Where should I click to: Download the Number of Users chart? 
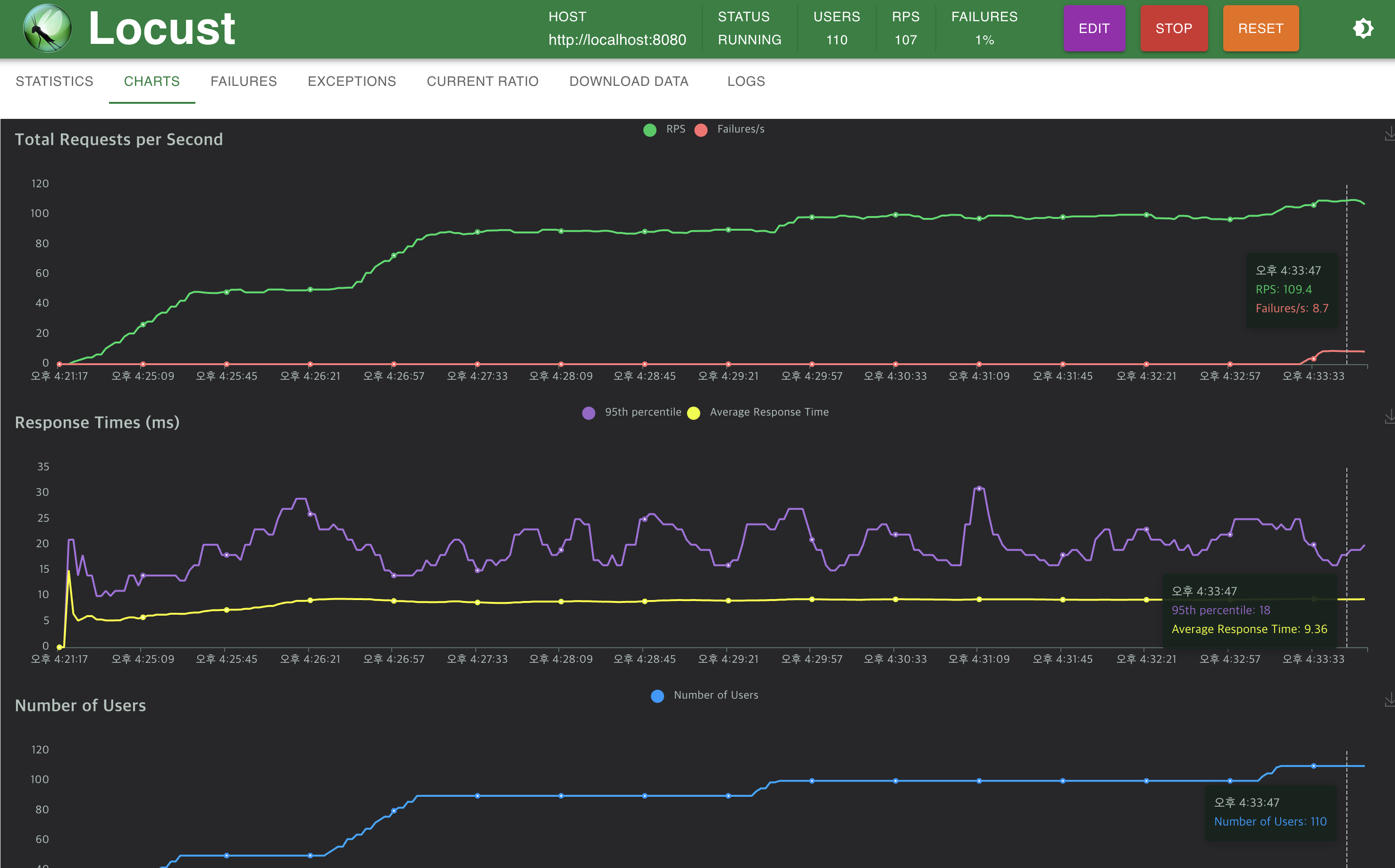[1389, 700]
